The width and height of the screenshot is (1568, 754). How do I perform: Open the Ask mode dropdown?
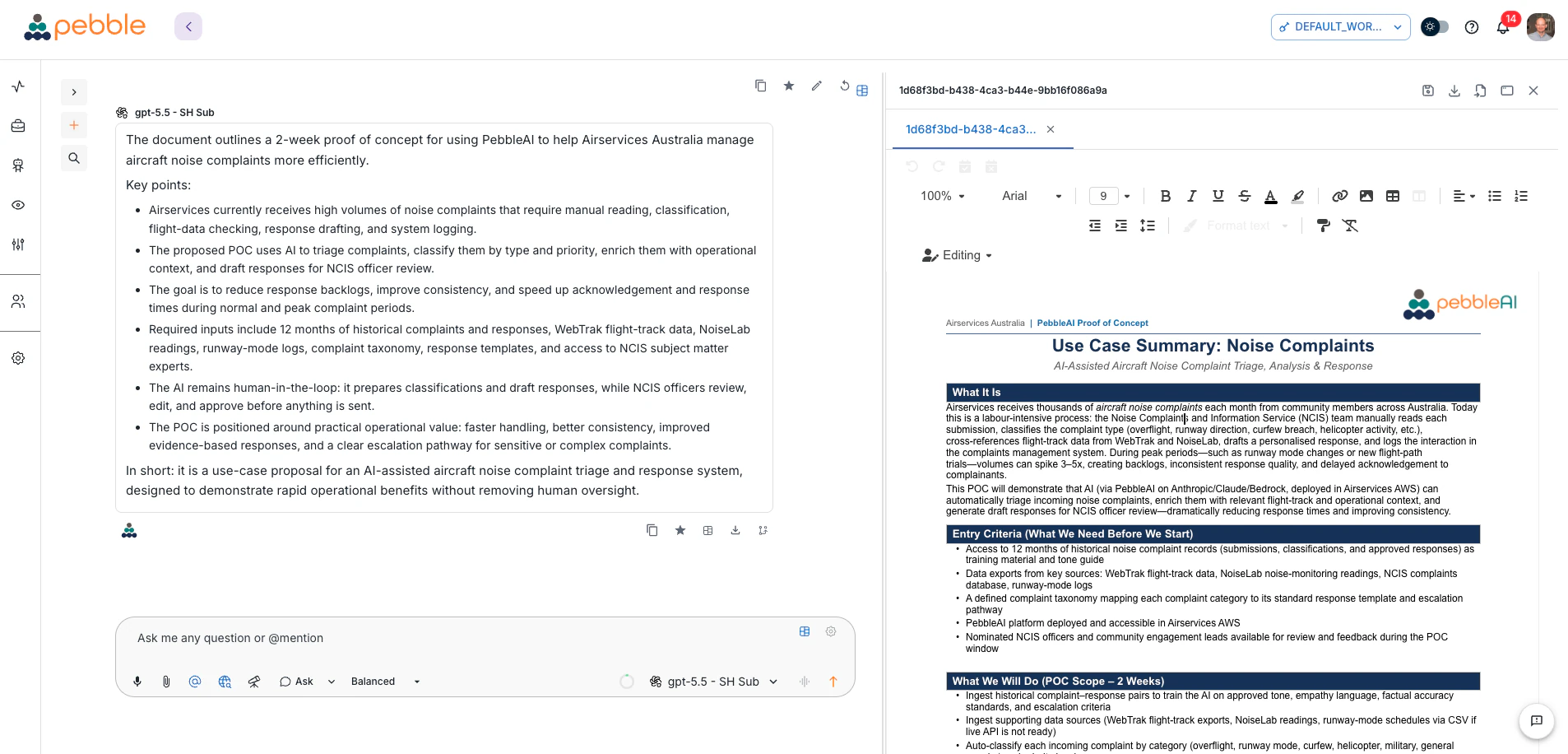[x=308, y=682]
